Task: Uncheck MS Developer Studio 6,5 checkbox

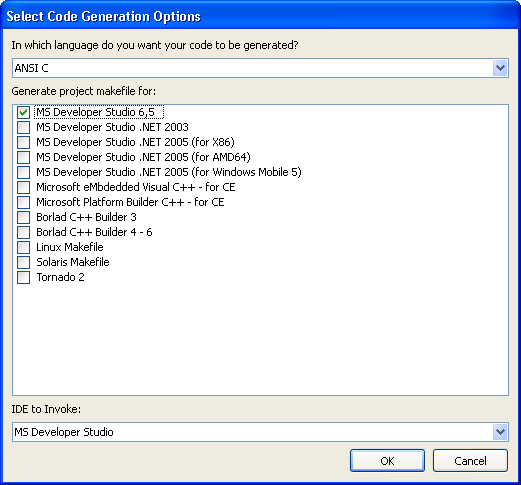Action: 23,112
